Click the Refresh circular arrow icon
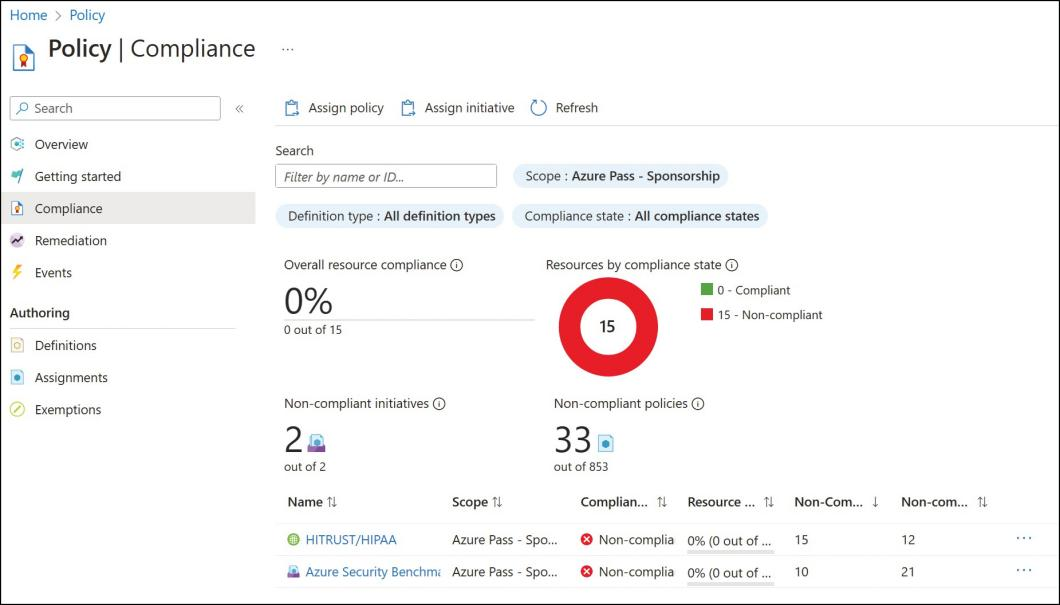The width and height of the screenshot is (1060, 605). tap(538, 108)
